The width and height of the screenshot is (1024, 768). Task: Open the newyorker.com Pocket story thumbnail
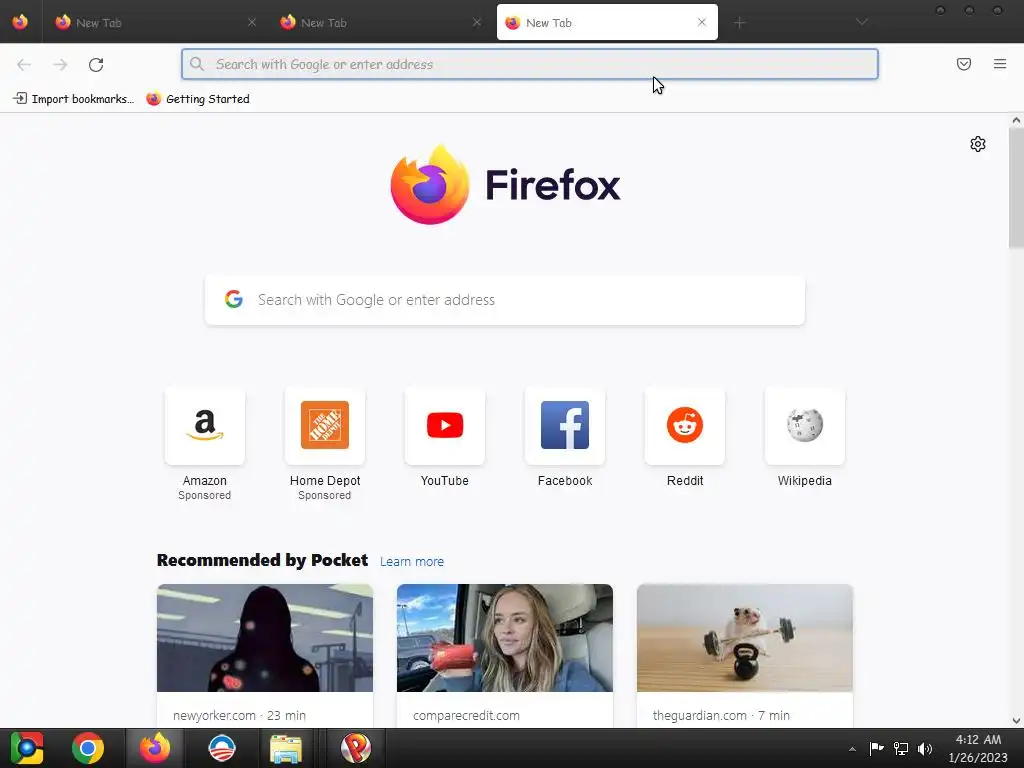(x=264, y=638)
